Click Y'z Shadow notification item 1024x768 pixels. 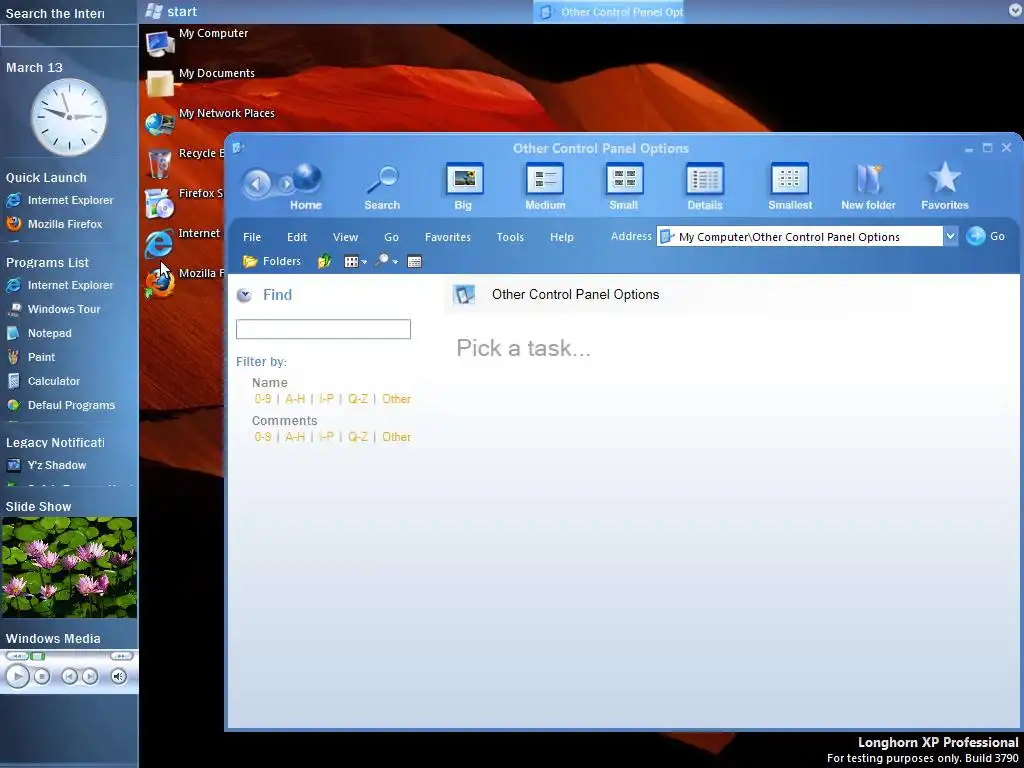click(46, 465)
